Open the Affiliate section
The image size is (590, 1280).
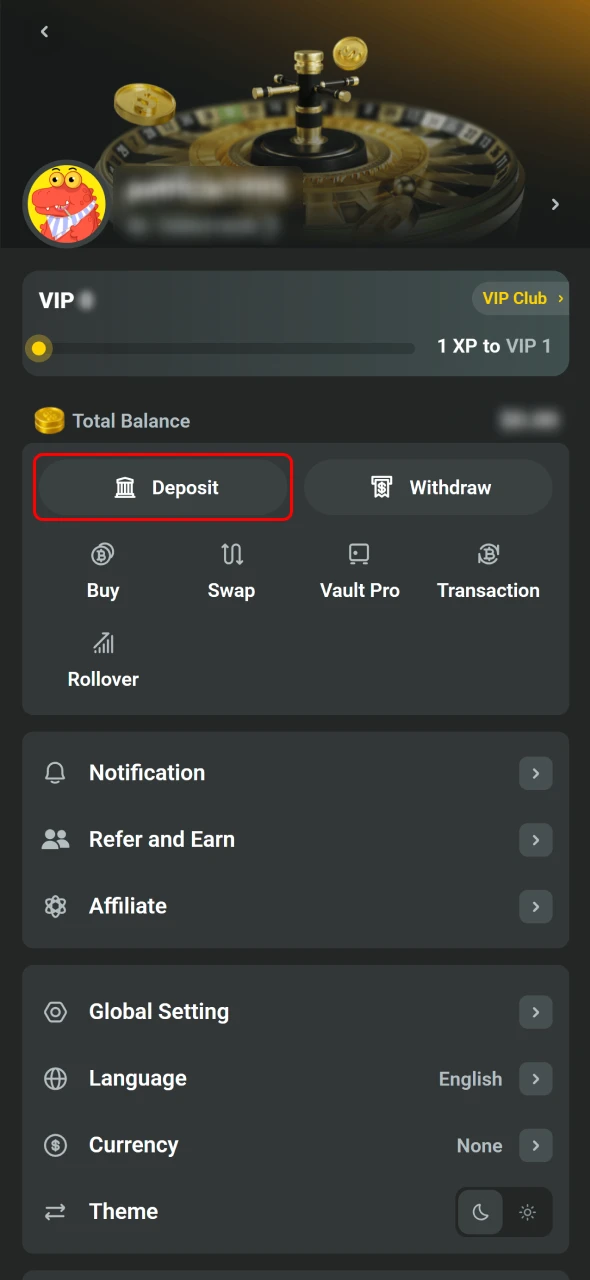tap(128, 906)
